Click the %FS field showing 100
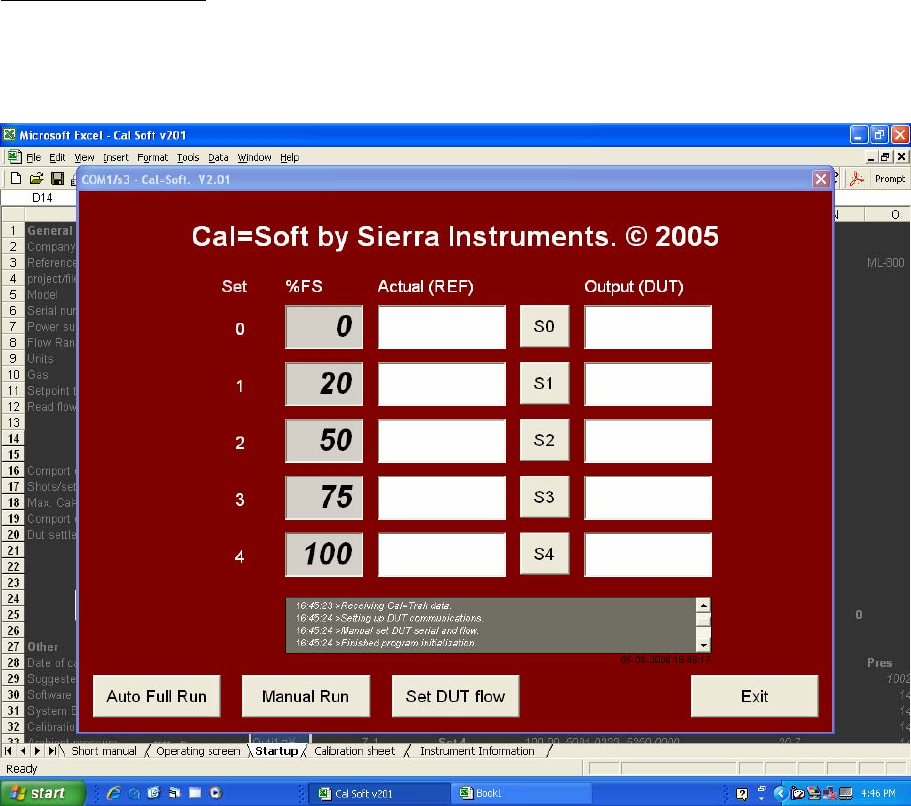Viewport: 911px width, 806px height. 324,555
